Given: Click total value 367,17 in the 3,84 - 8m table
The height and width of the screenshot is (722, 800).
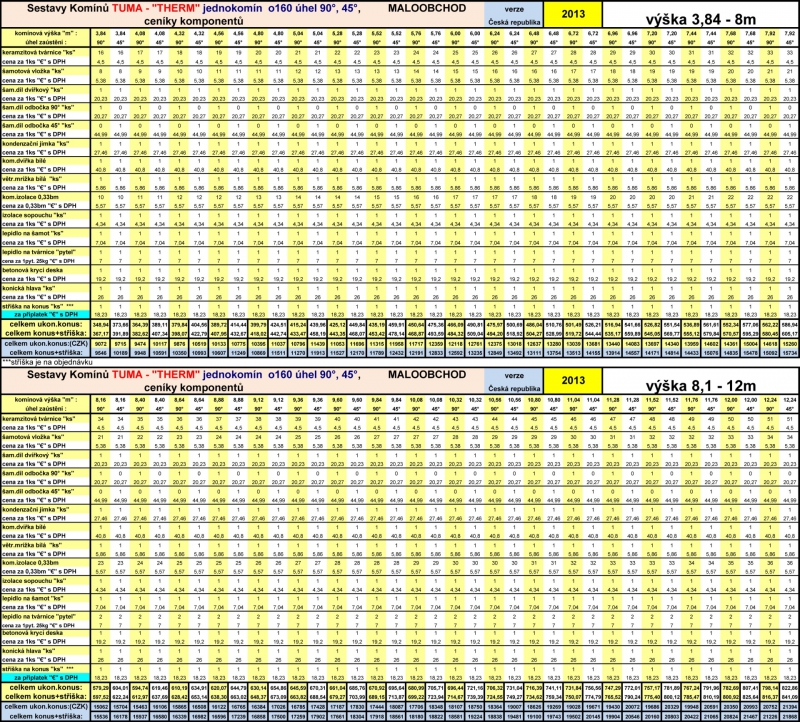Looking at the screenshot, I should click(101, 333).
